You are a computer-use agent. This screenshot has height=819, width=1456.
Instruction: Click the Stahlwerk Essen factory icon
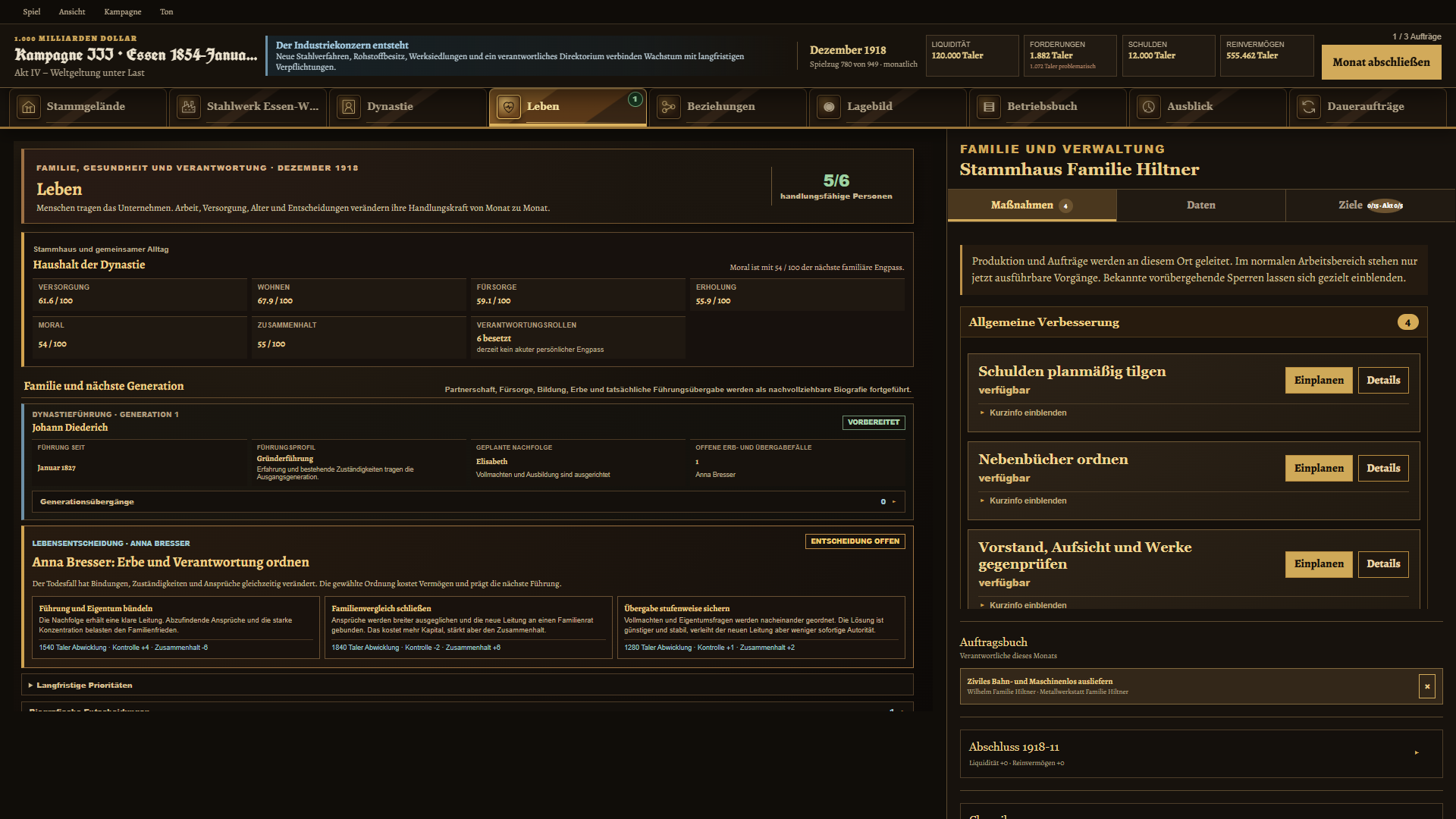pos(189,107)
